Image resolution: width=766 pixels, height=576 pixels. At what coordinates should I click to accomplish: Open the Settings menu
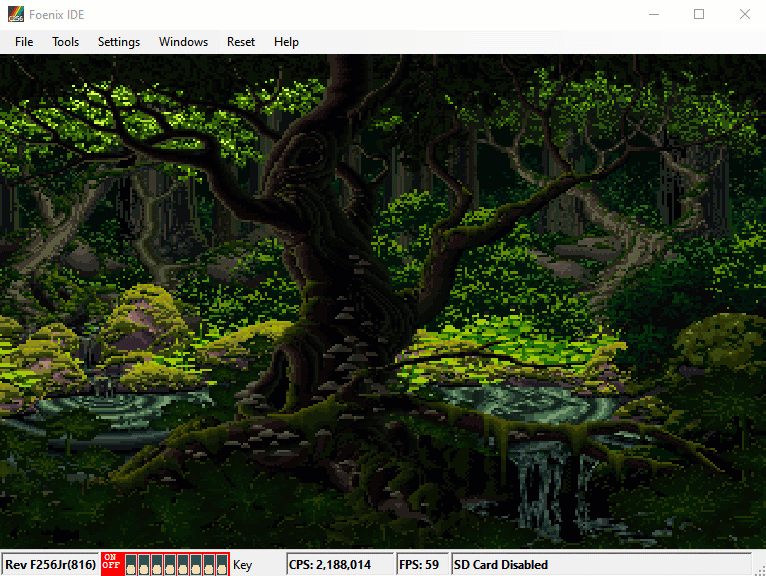[x=119, y=42]
